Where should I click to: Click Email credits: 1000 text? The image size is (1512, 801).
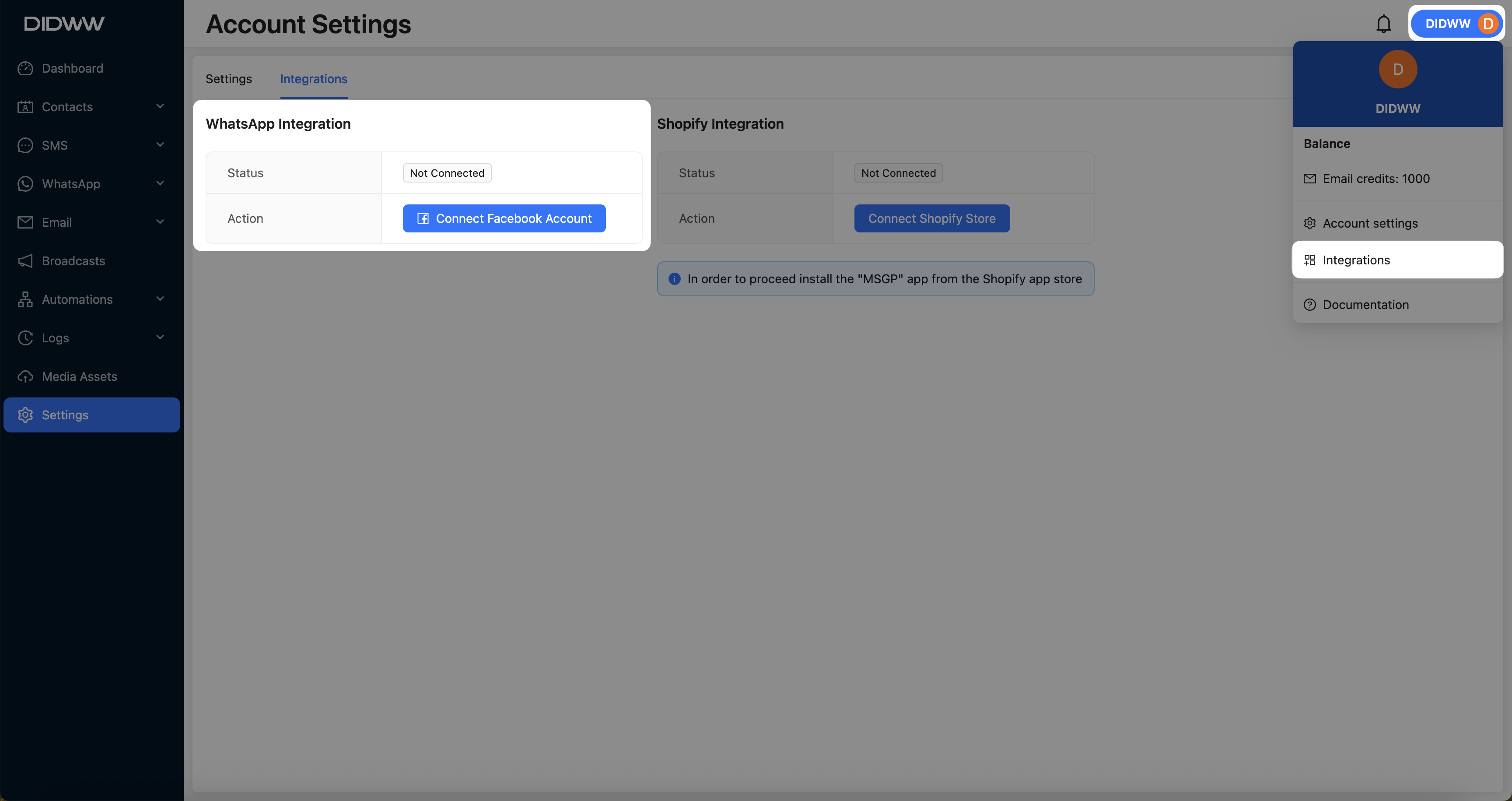click(x=1376, y=179)
